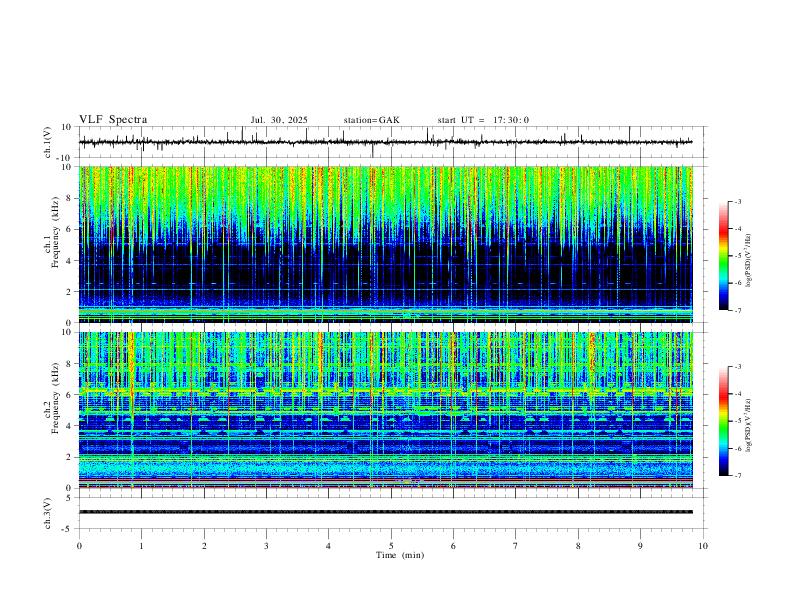Click time axis tick label "0"
The width and height of the screenshot is (792, 612).
[x=79, y=546]
